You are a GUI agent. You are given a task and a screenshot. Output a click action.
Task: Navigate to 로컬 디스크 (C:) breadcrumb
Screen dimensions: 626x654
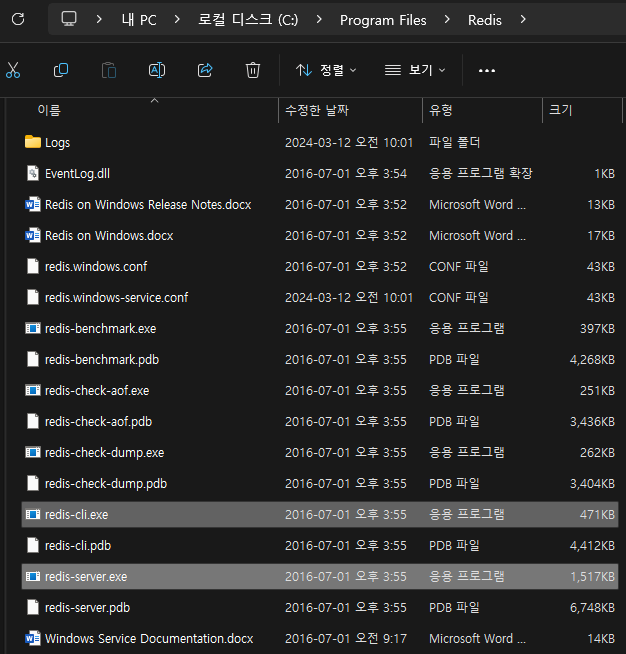[x=248, y=20]
